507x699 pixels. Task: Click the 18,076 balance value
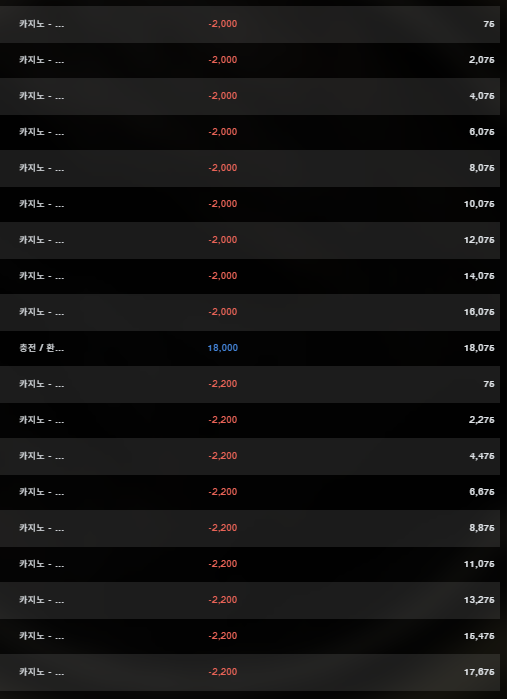(479, 348)
